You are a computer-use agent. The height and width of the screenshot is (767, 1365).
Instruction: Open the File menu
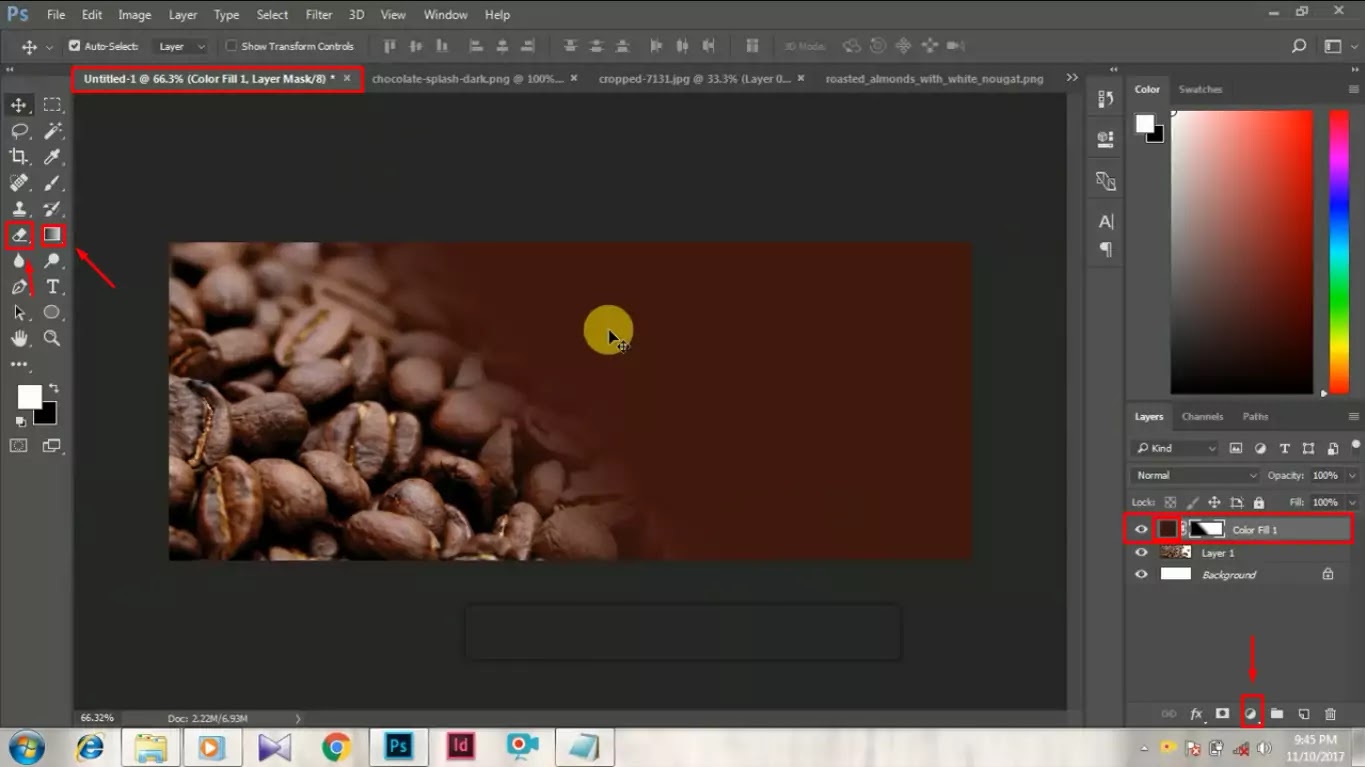56,15
